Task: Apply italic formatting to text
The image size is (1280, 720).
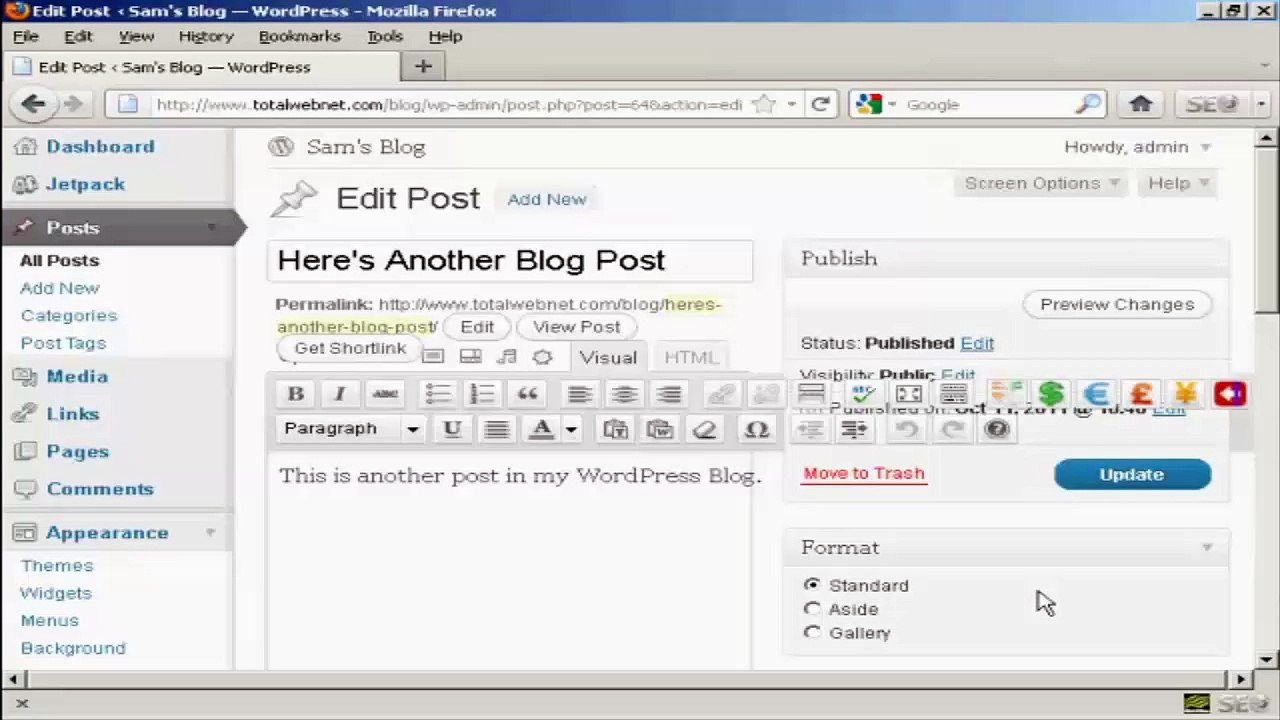Action: (x=339, y=394)
